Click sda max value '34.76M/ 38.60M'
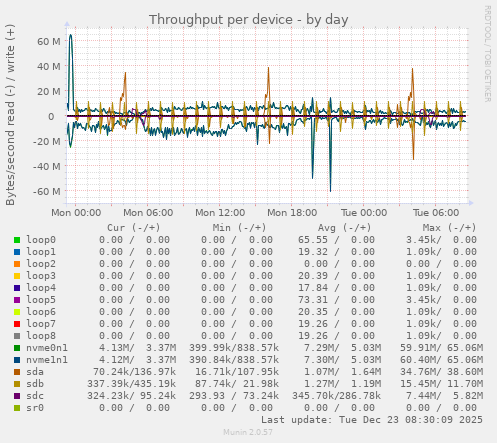 click(441, 372)
